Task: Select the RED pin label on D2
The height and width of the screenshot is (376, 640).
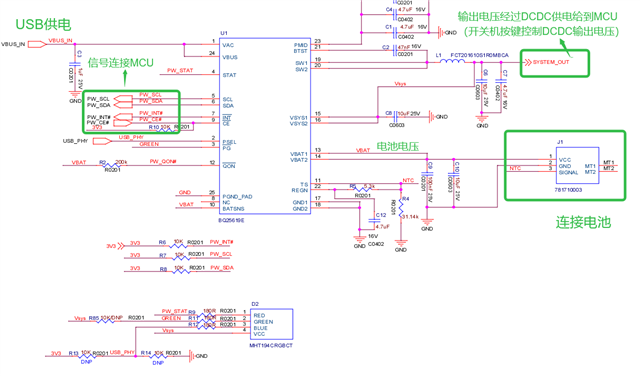Action: pyautogui.click(x=259, y=315)
